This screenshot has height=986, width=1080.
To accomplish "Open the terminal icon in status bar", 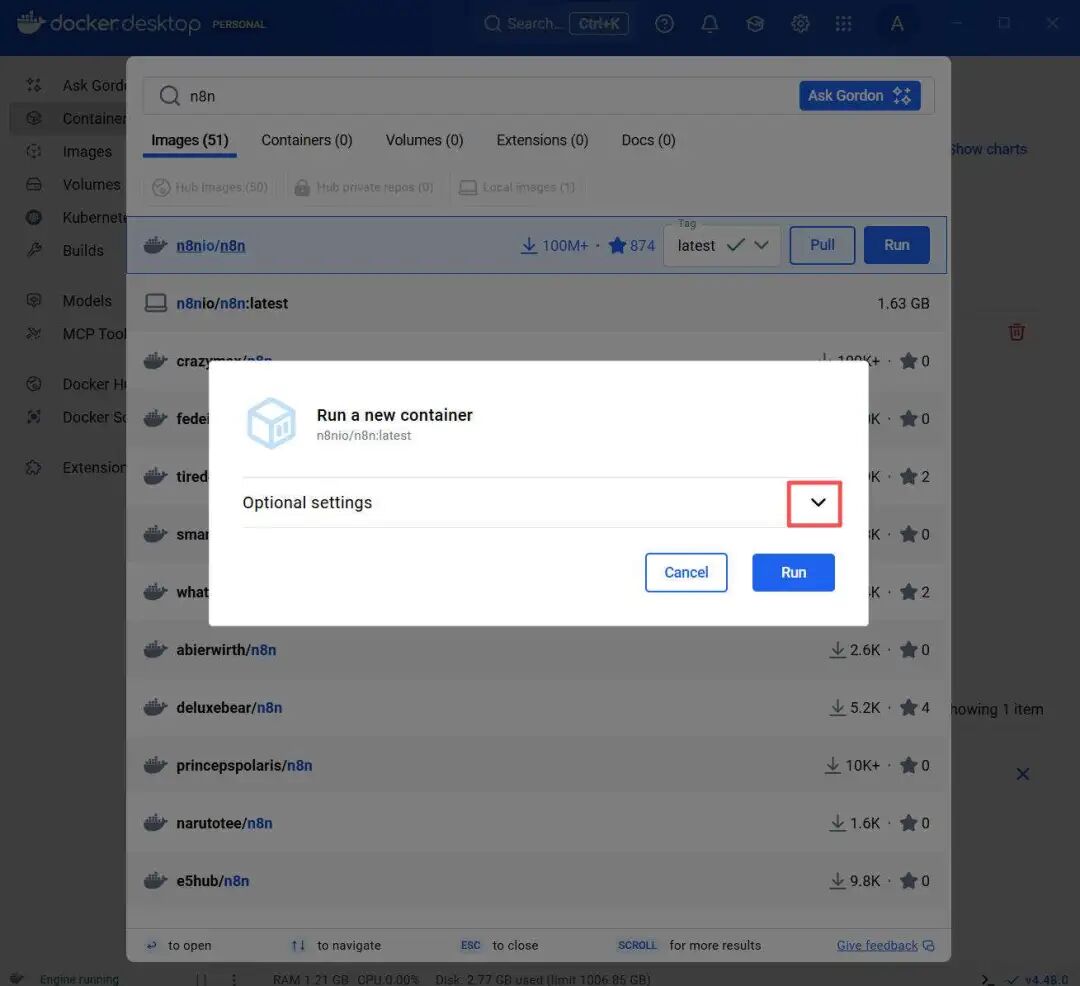I will [987, 979].
